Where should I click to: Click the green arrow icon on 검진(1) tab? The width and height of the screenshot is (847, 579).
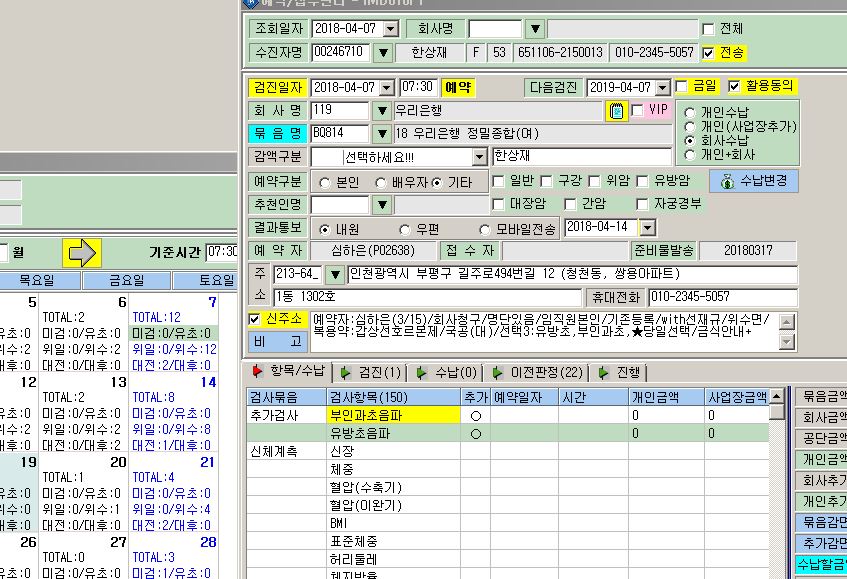click(346, 373)
